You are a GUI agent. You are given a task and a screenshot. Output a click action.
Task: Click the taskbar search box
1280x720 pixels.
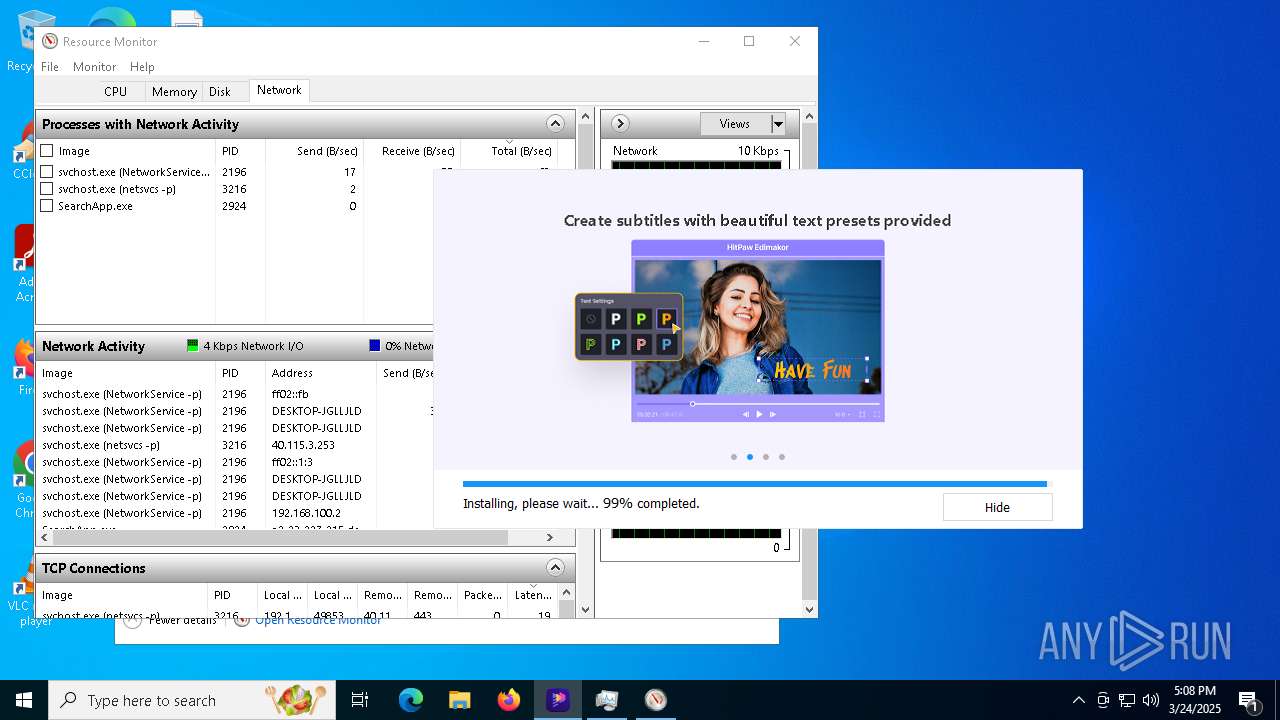192,700
